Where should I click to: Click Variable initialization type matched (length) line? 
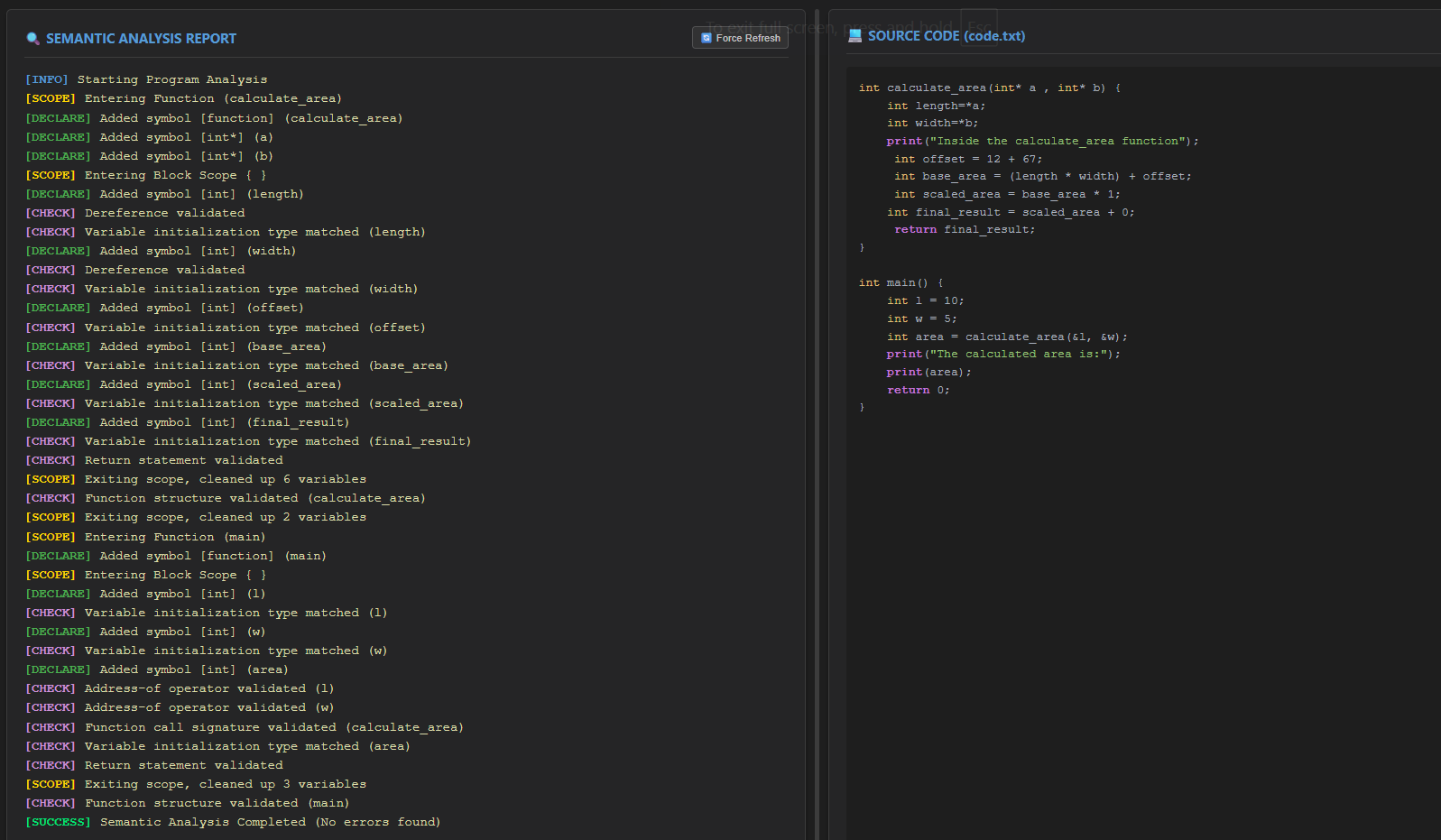[226, 232]
